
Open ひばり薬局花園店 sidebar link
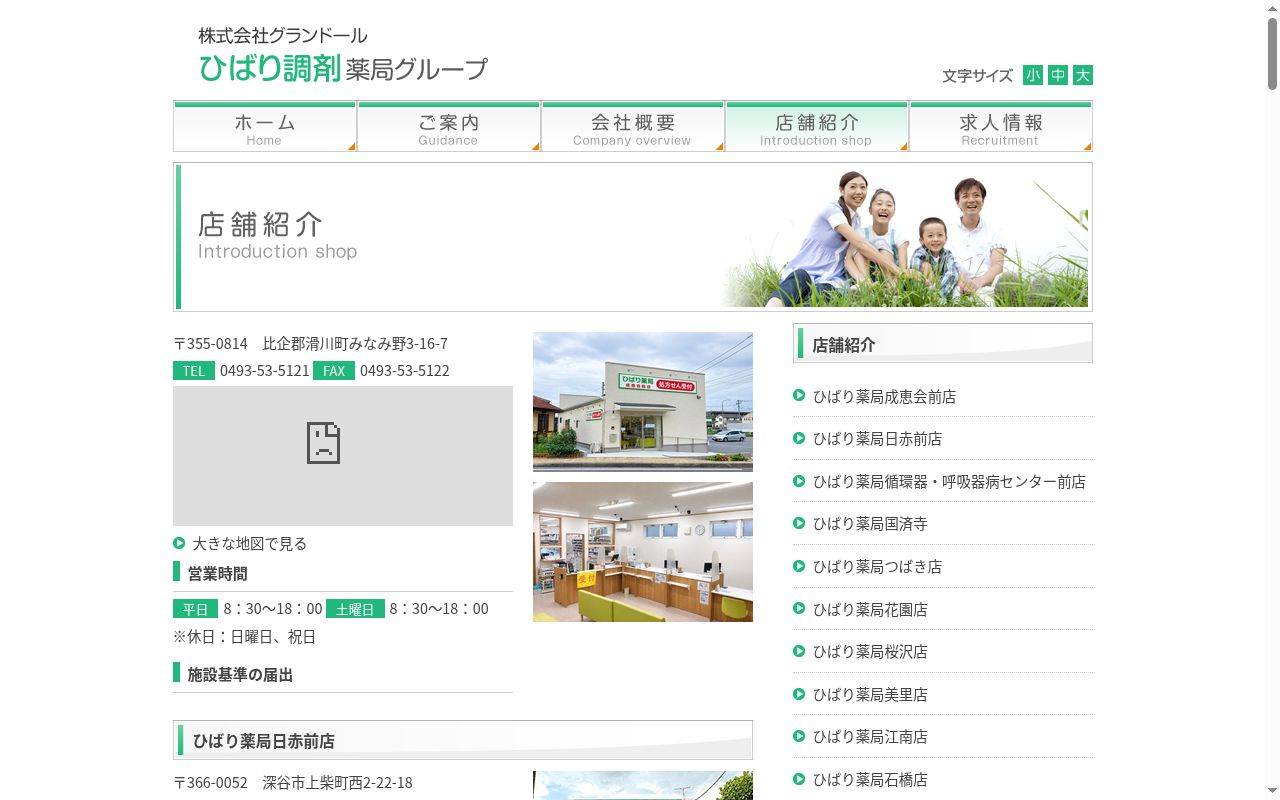click(x=870, y=610)
